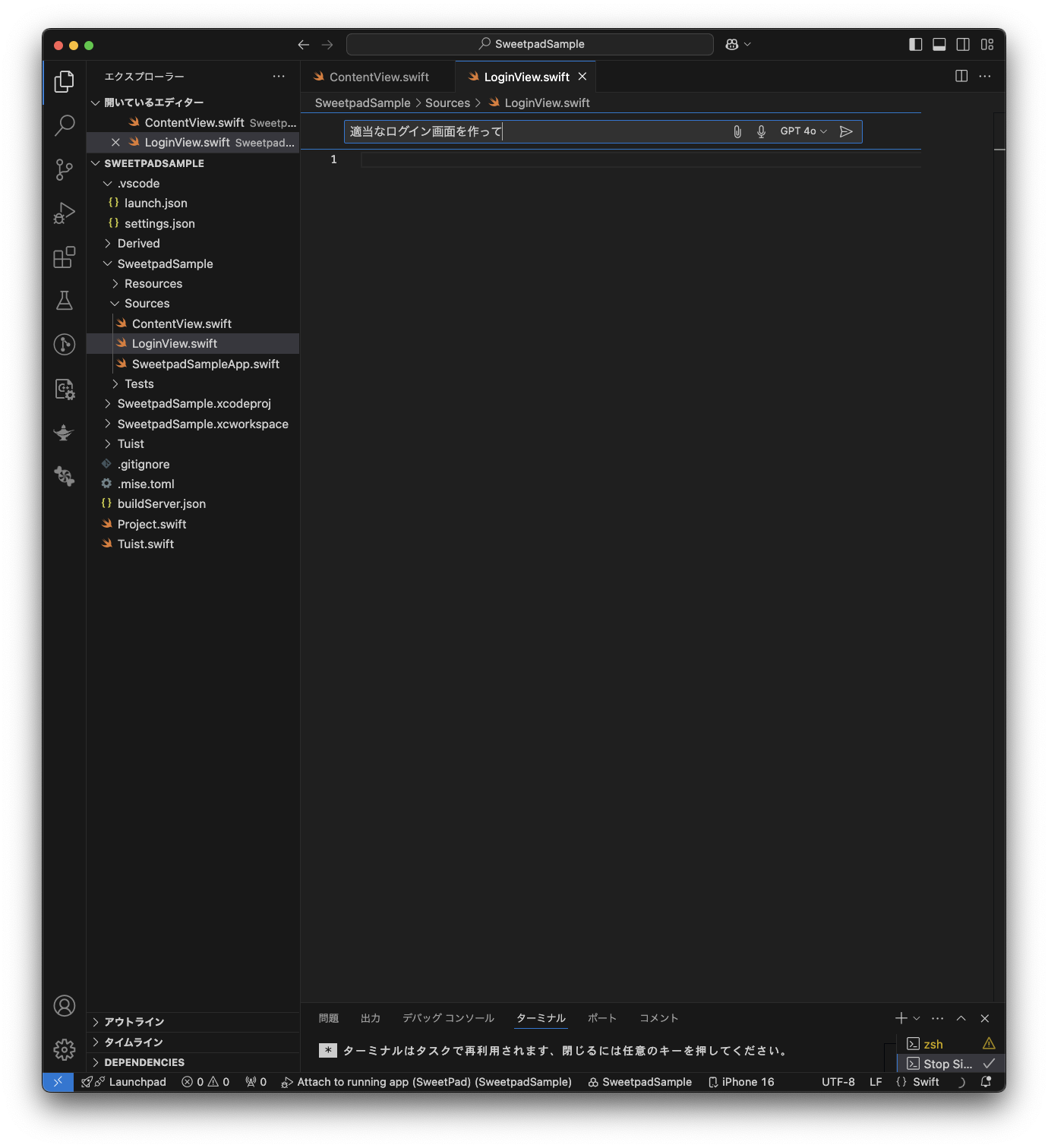Open the Source Control view
The width and height of the screenshot is (1048, 1148).
pyautogui.click(x=64, y=169)
